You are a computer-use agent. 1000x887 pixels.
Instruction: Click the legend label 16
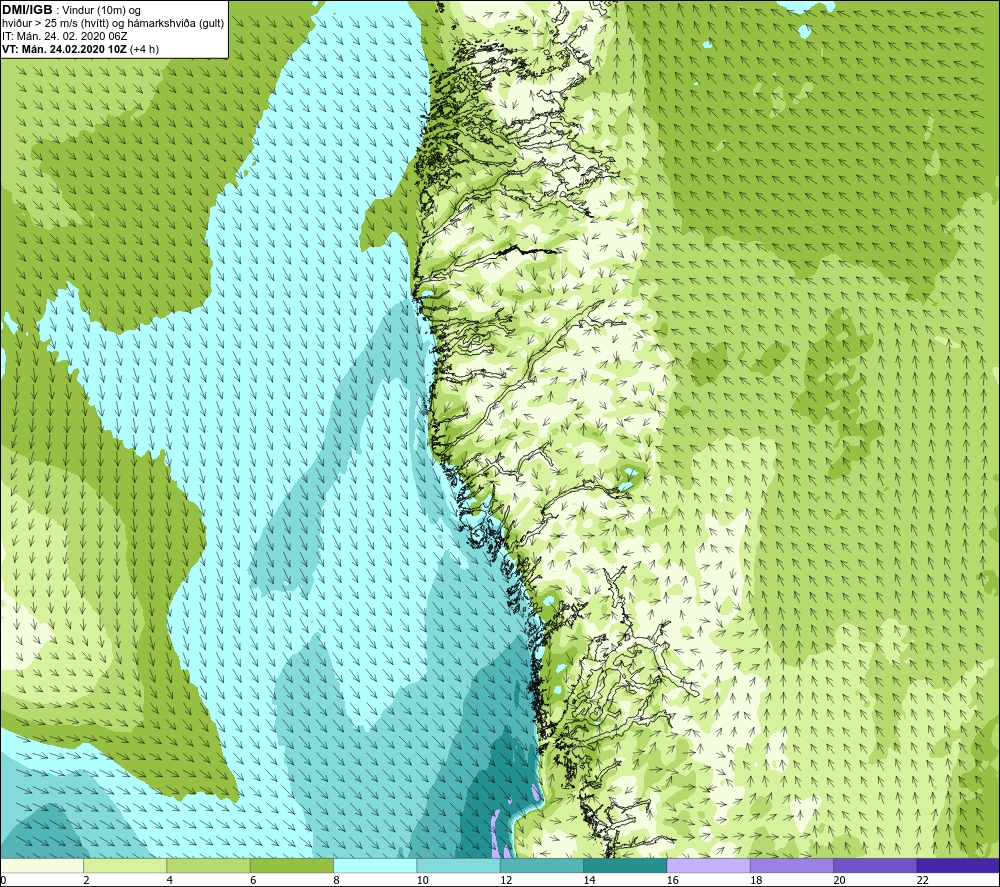click(x=672, y=880)
